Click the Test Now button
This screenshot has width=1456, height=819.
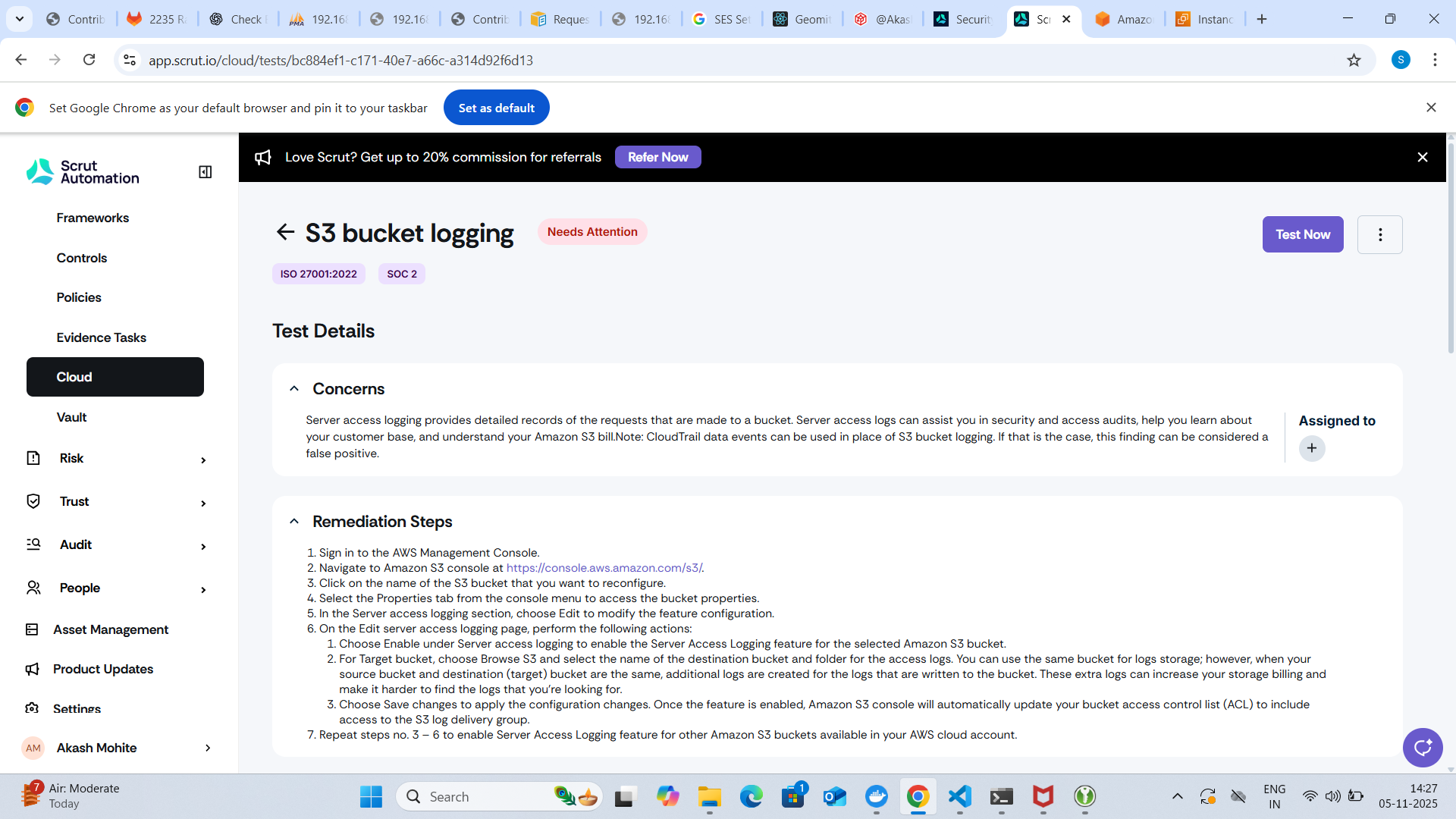1302,234
